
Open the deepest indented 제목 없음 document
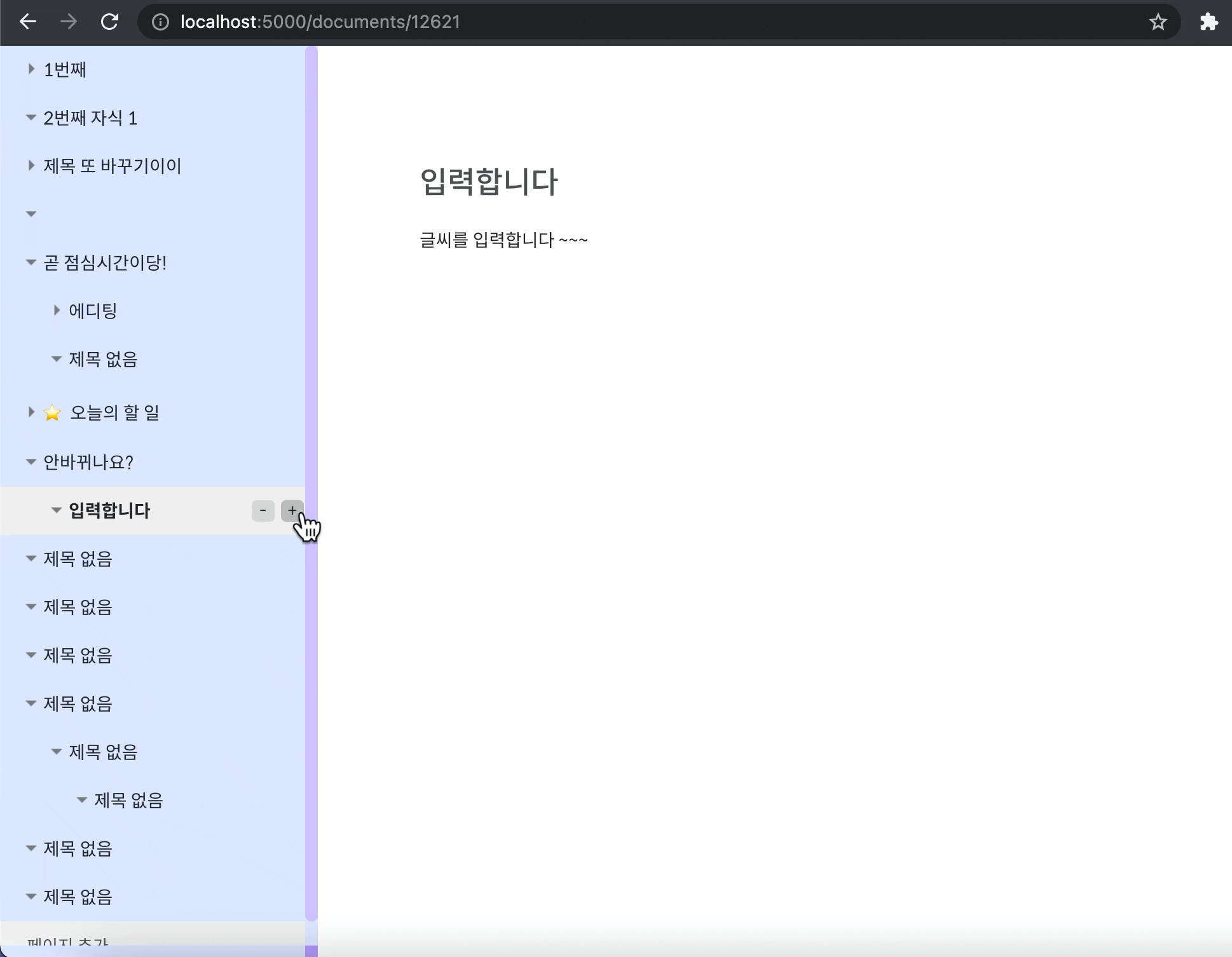(128, 801)
